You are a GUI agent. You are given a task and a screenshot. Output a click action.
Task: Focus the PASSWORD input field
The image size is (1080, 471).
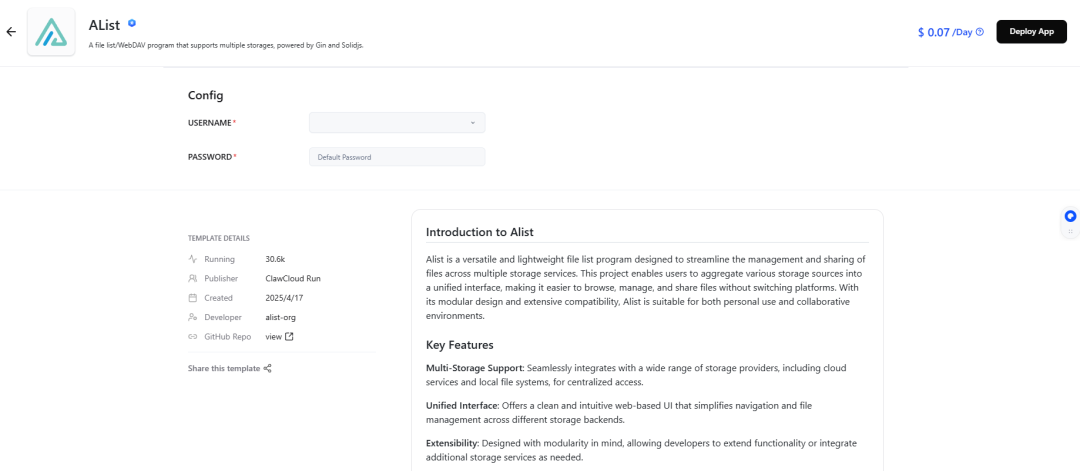click(397, 157)
